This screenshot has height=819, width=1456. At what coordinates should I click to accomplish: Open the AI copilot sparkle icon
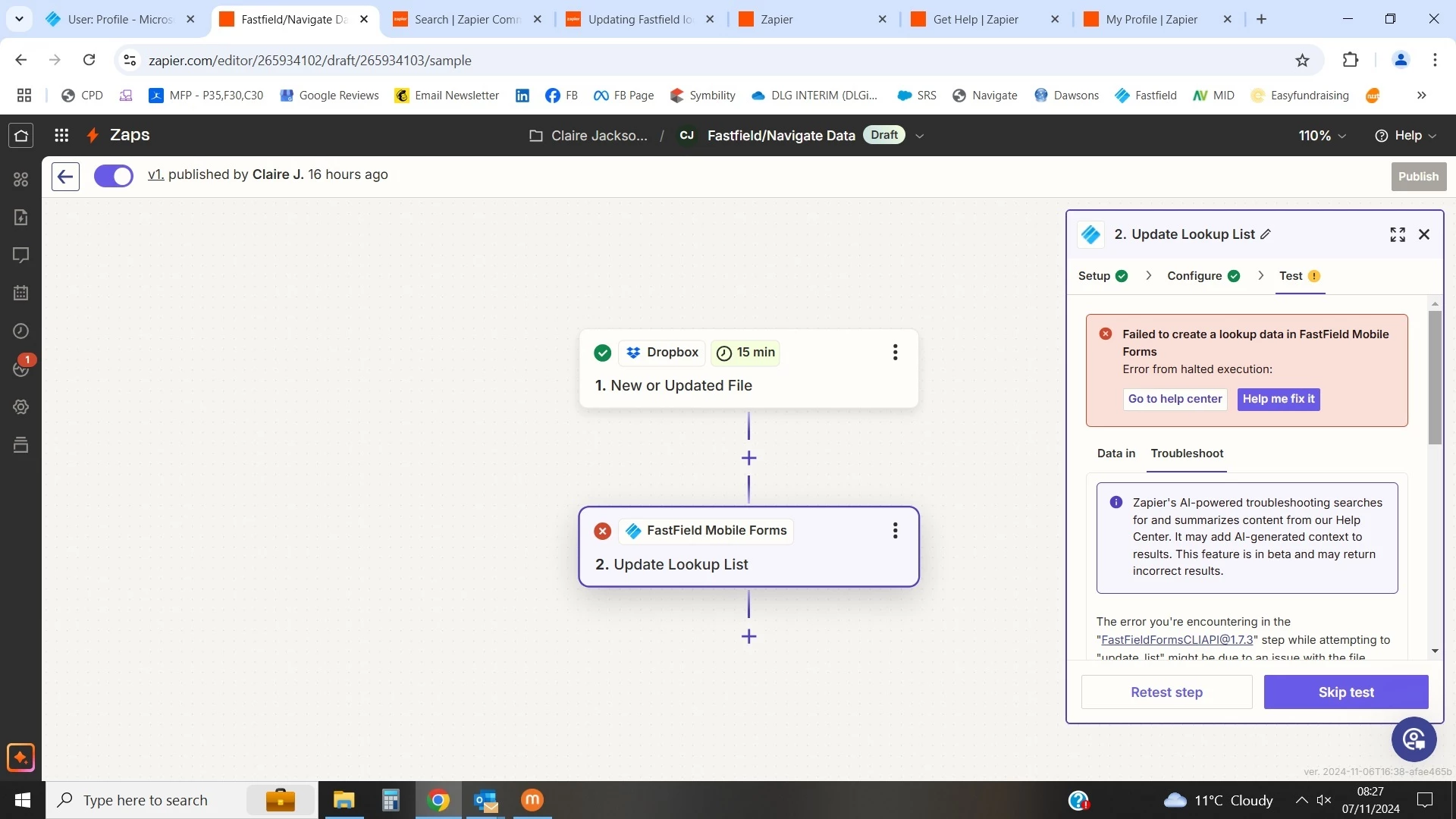tap(20, 758)
